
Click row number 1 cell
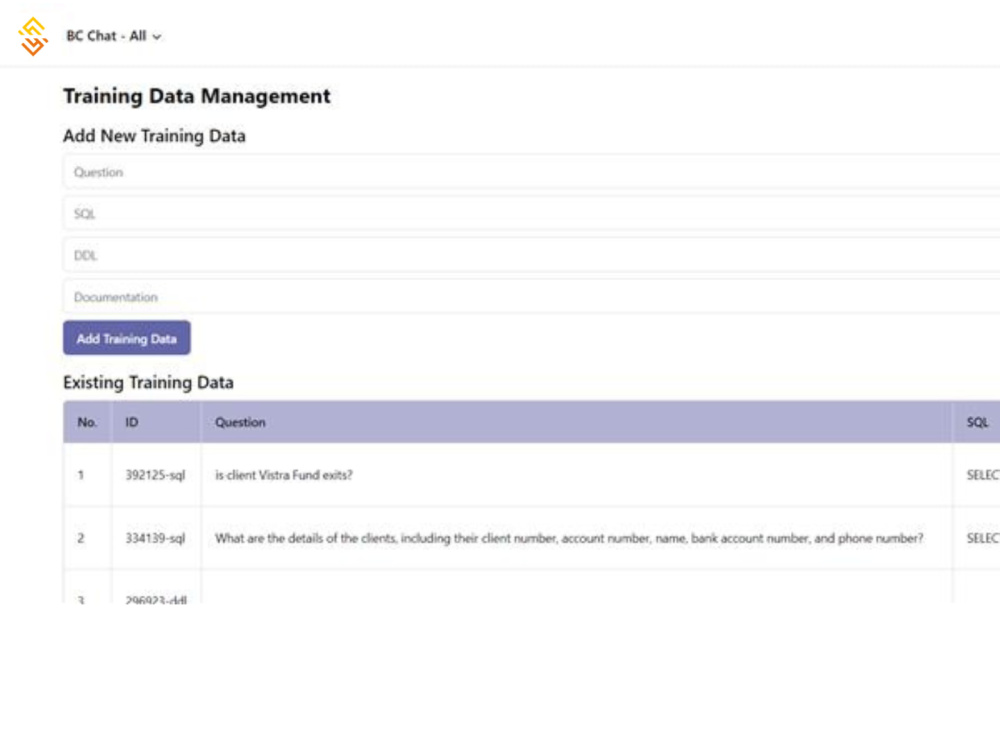coord(87,475)
